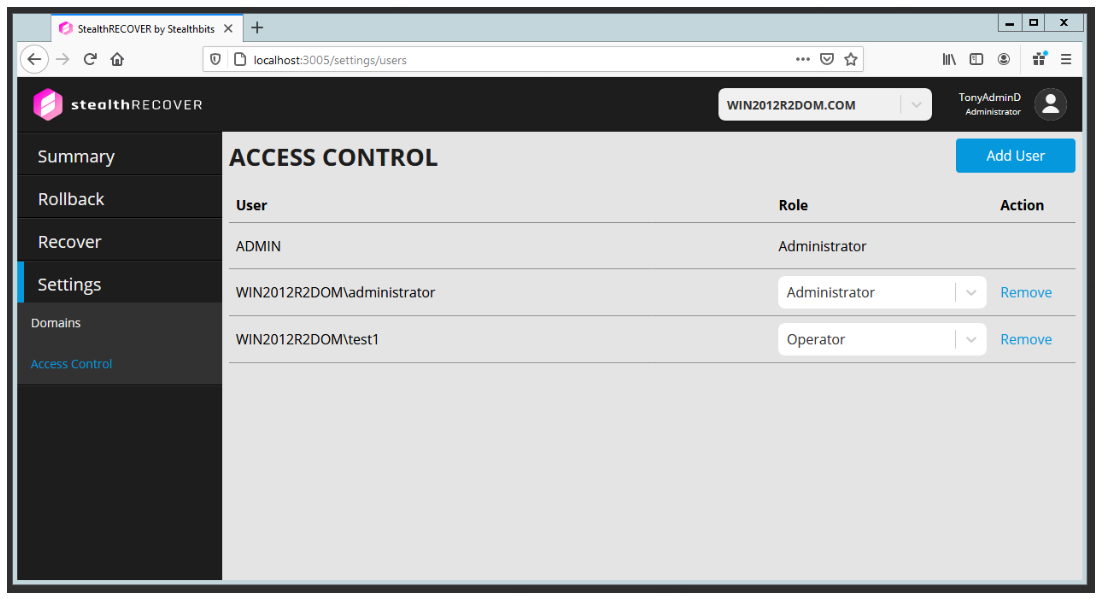Screen dimensions: 1101x598
Task: Bookmark this page with the star icon
Action: point(851,59)
